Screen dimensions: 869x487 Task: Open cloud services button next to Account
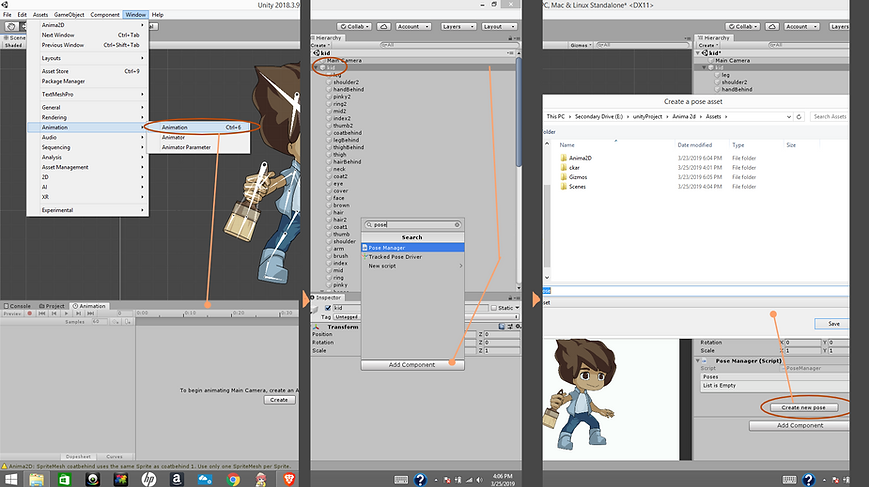click(x=384, y=26)
